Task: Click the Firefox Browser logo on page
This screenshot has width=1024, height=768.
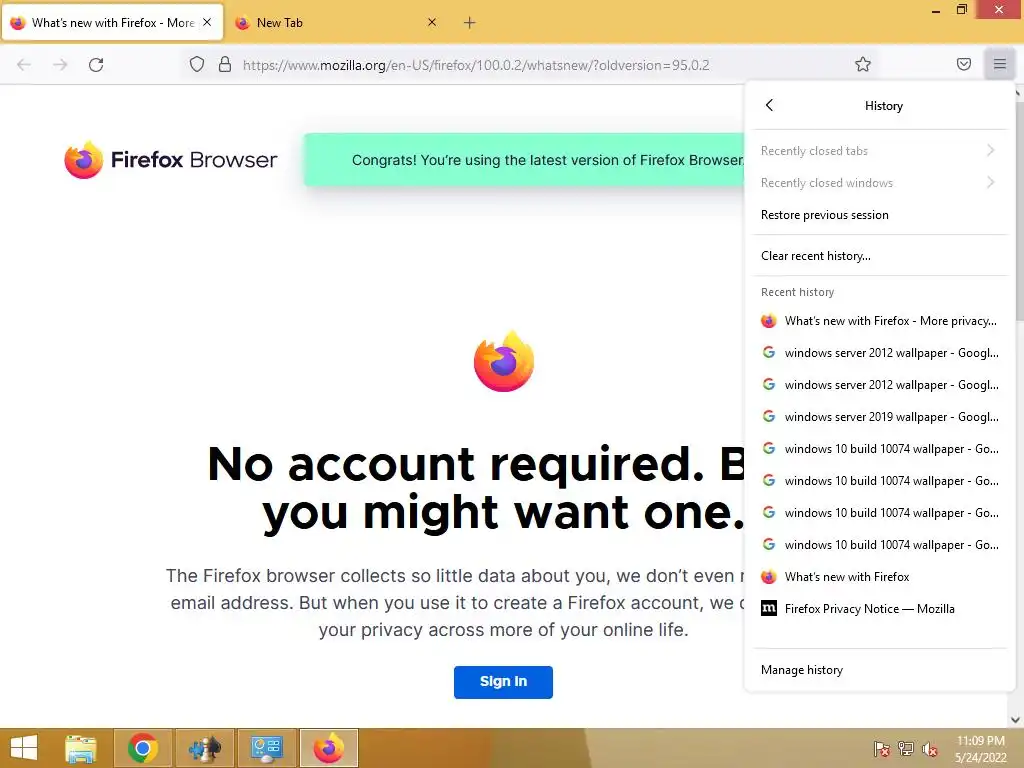Action: 171,159
